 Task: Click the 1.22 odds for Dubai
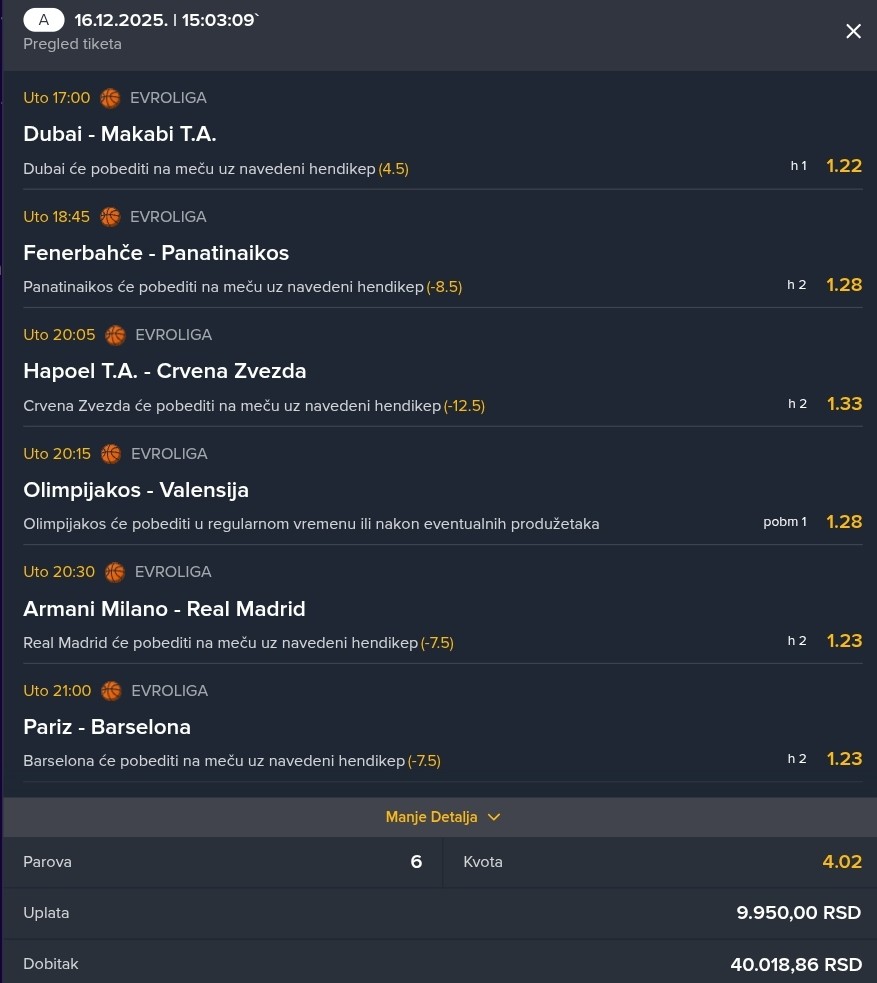(843, 166)
